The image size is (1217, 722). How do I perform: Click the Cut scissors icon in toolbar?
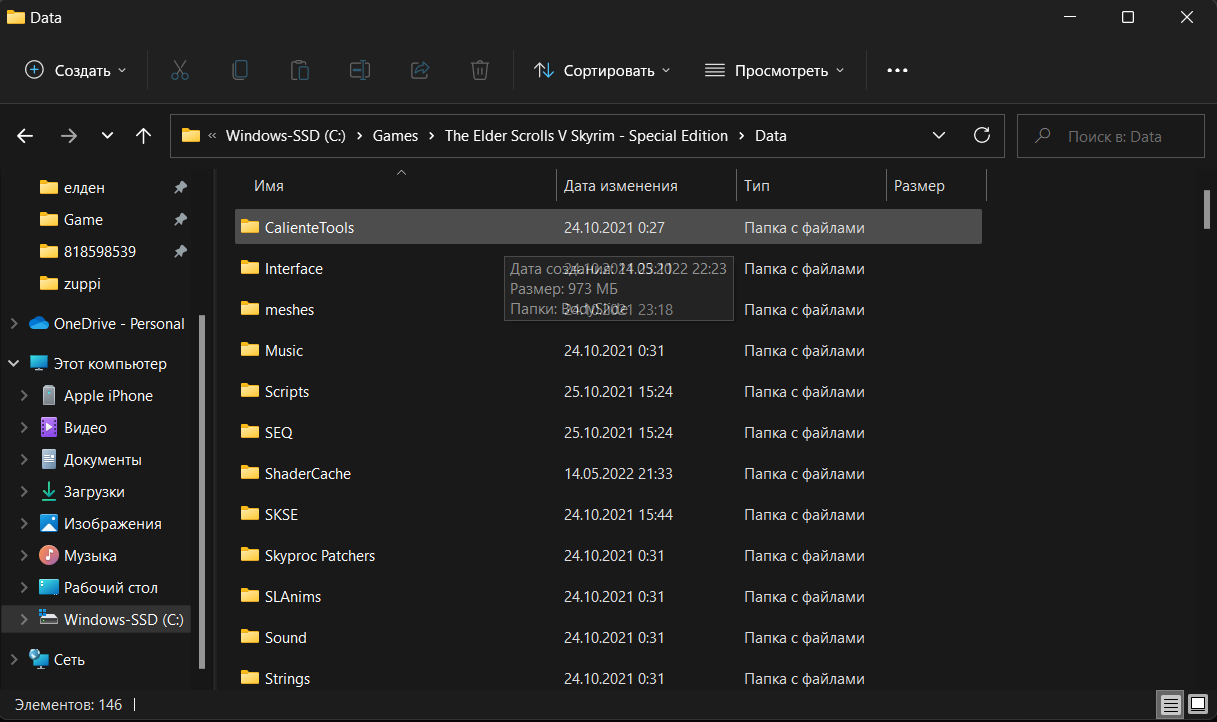[x=180, y=70]
